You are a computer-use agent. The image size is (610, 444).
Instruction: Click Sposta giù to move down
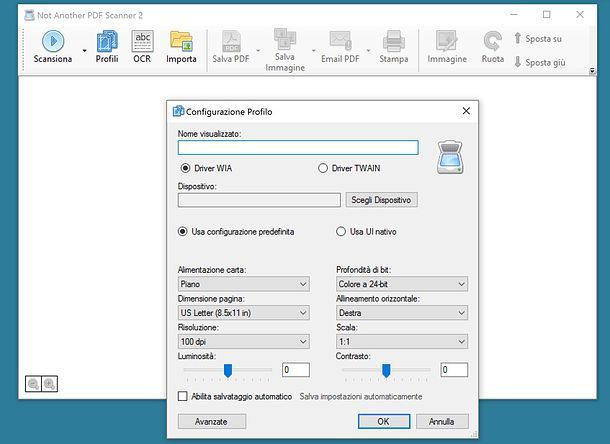(540, 62)
